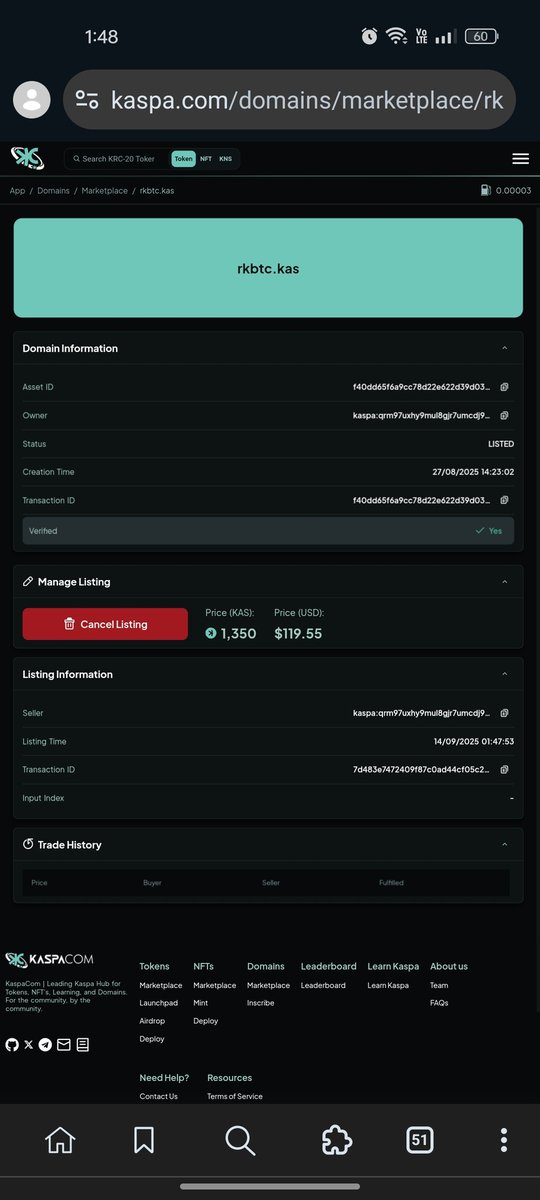The width and height of the screenshot is (540, 1200).
Task: Open Team footer link
Action: (x=439, y=985)
